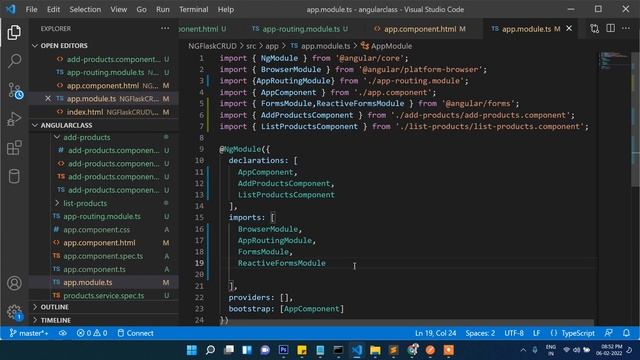This screenshot has height=360, width=640.
Task: Open the Edit menu
Action: coord(53,9)
